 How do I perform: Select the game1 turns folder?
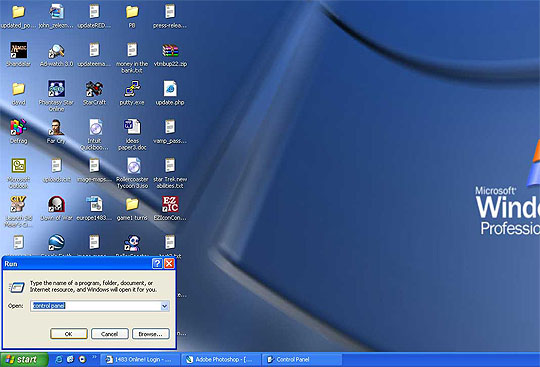132,204
